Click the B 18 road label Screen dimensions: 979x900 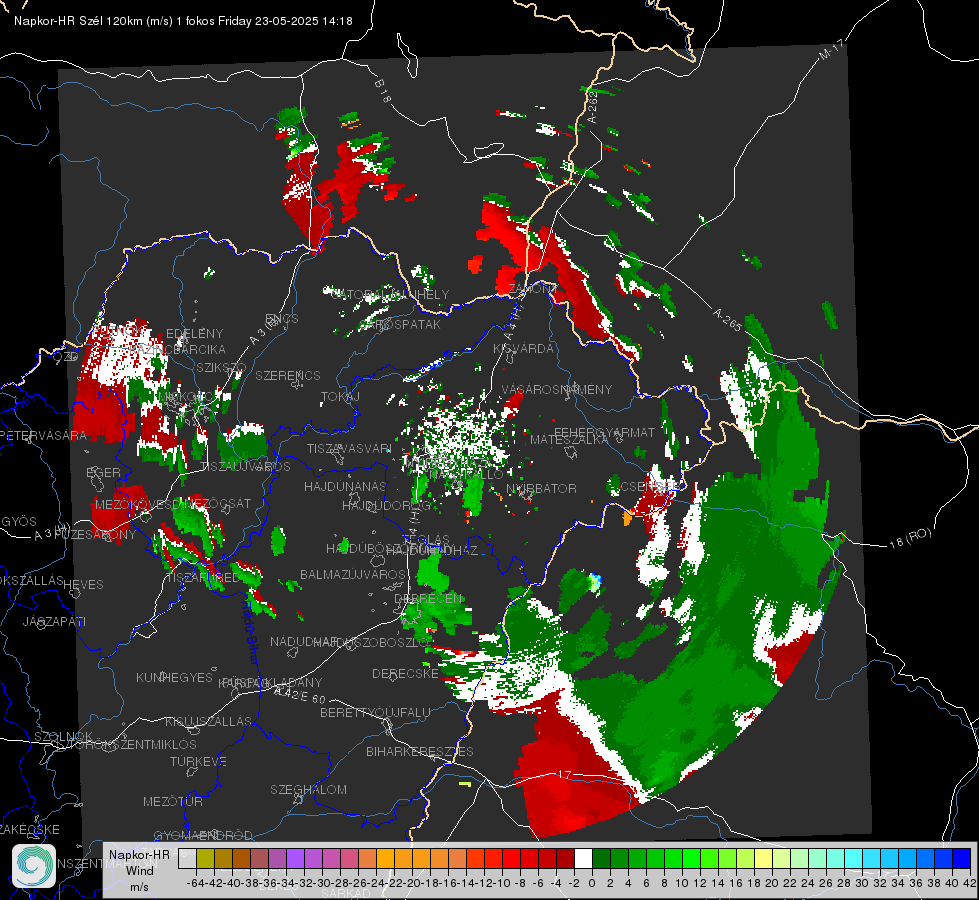tap(382, 91)
